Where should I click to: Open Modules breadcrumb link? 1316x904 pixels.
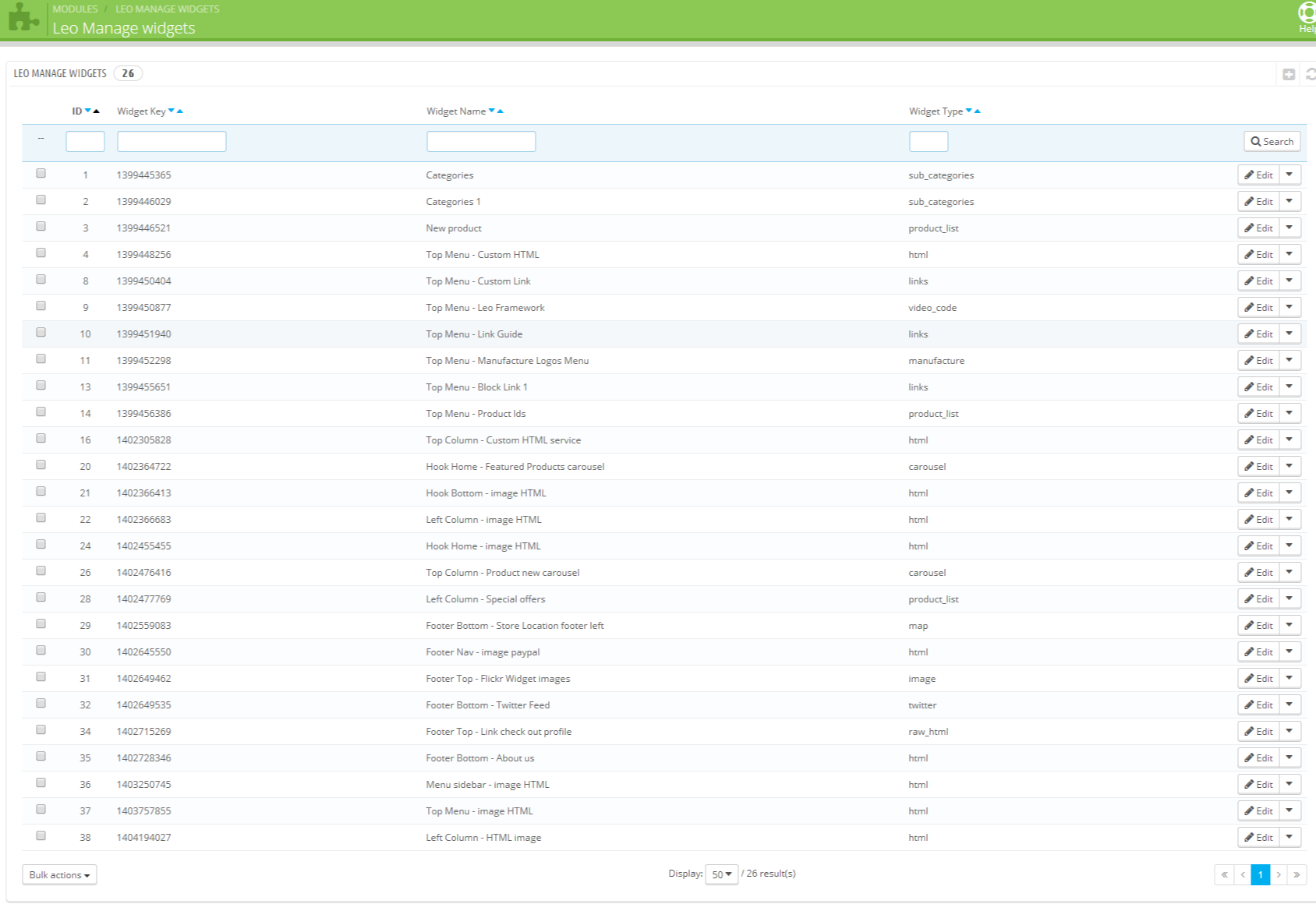coord(75,9)
